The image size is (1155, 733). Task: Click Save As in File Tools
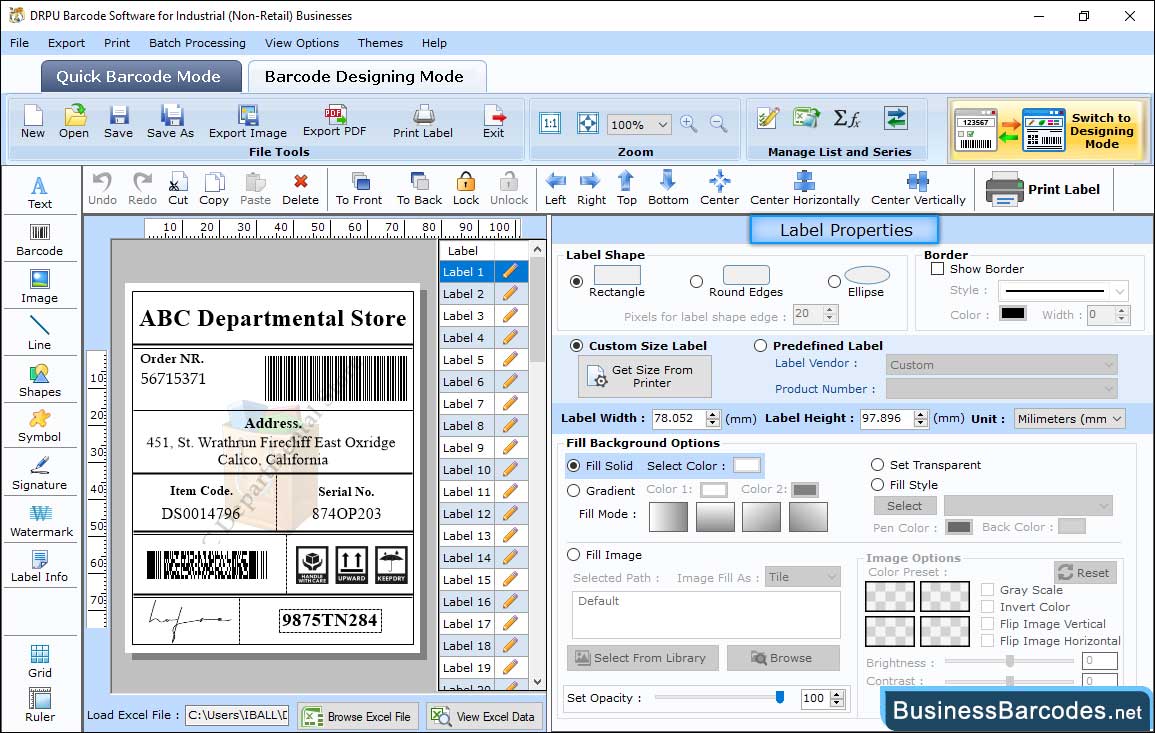(x=170, y=122)
